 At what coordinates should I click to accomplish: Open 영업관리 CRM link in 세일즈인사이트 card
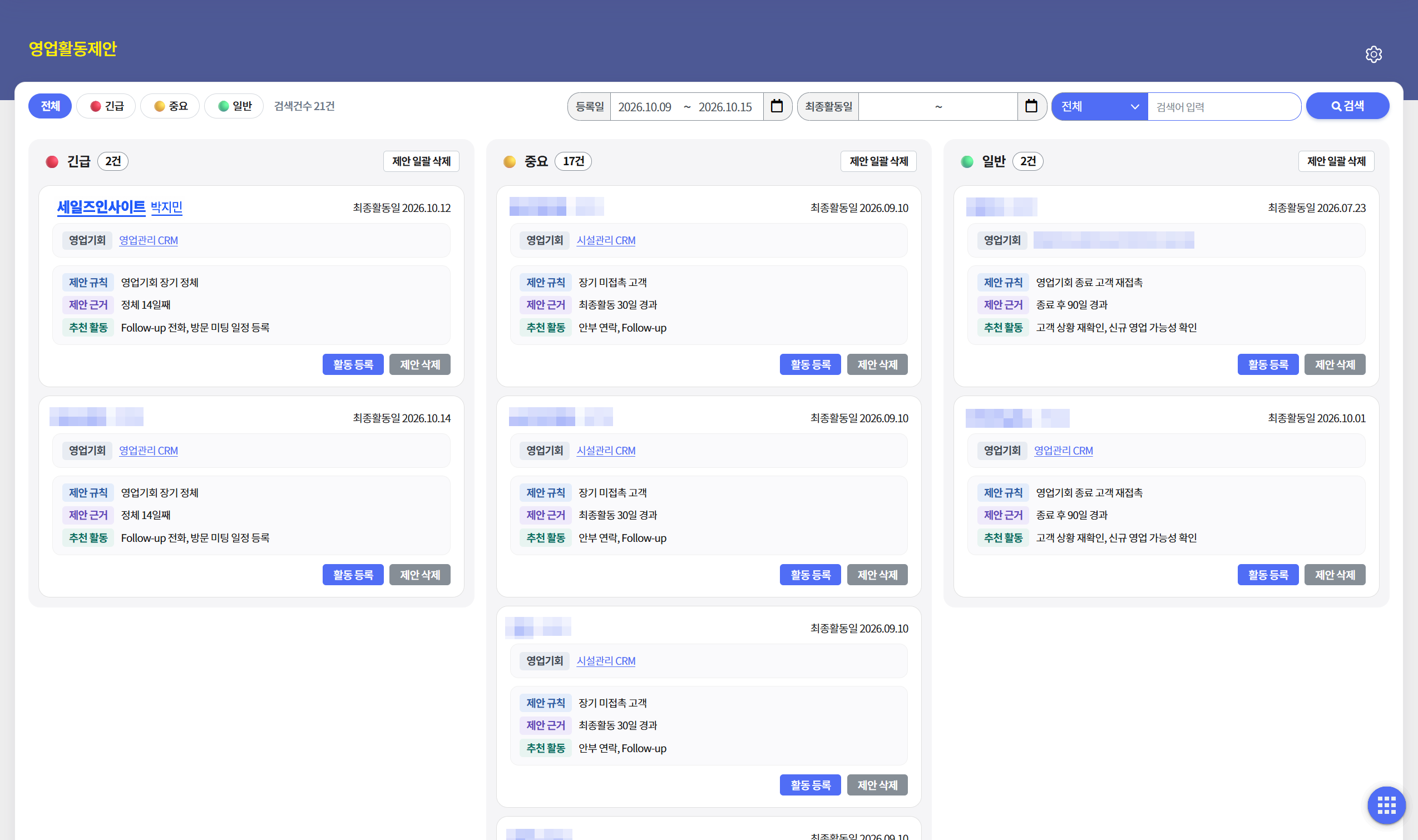point(149,240)
